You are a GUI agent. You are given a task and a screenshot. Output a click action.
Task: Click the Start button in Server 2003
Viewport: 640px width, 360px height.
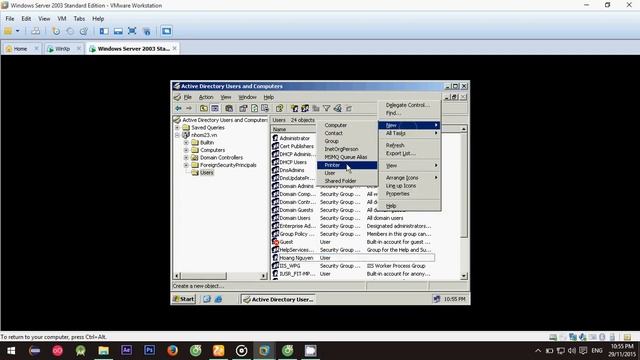tap(184, 299)
